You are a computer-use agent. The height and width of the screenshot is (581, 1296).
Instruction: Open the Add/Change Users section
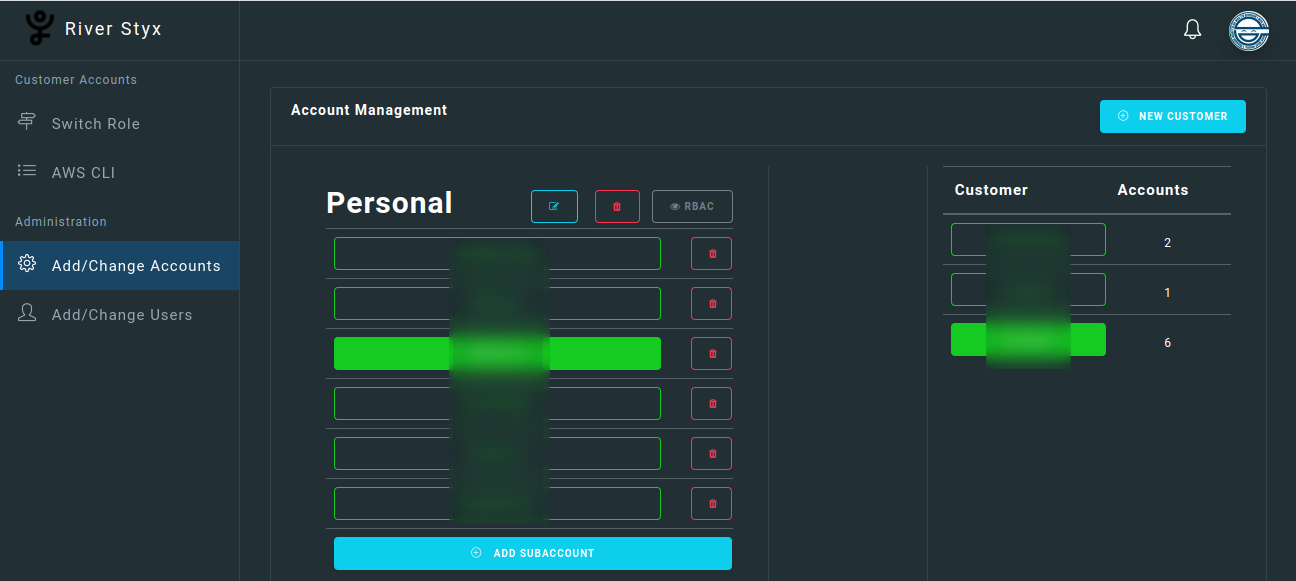click(122, 314)
